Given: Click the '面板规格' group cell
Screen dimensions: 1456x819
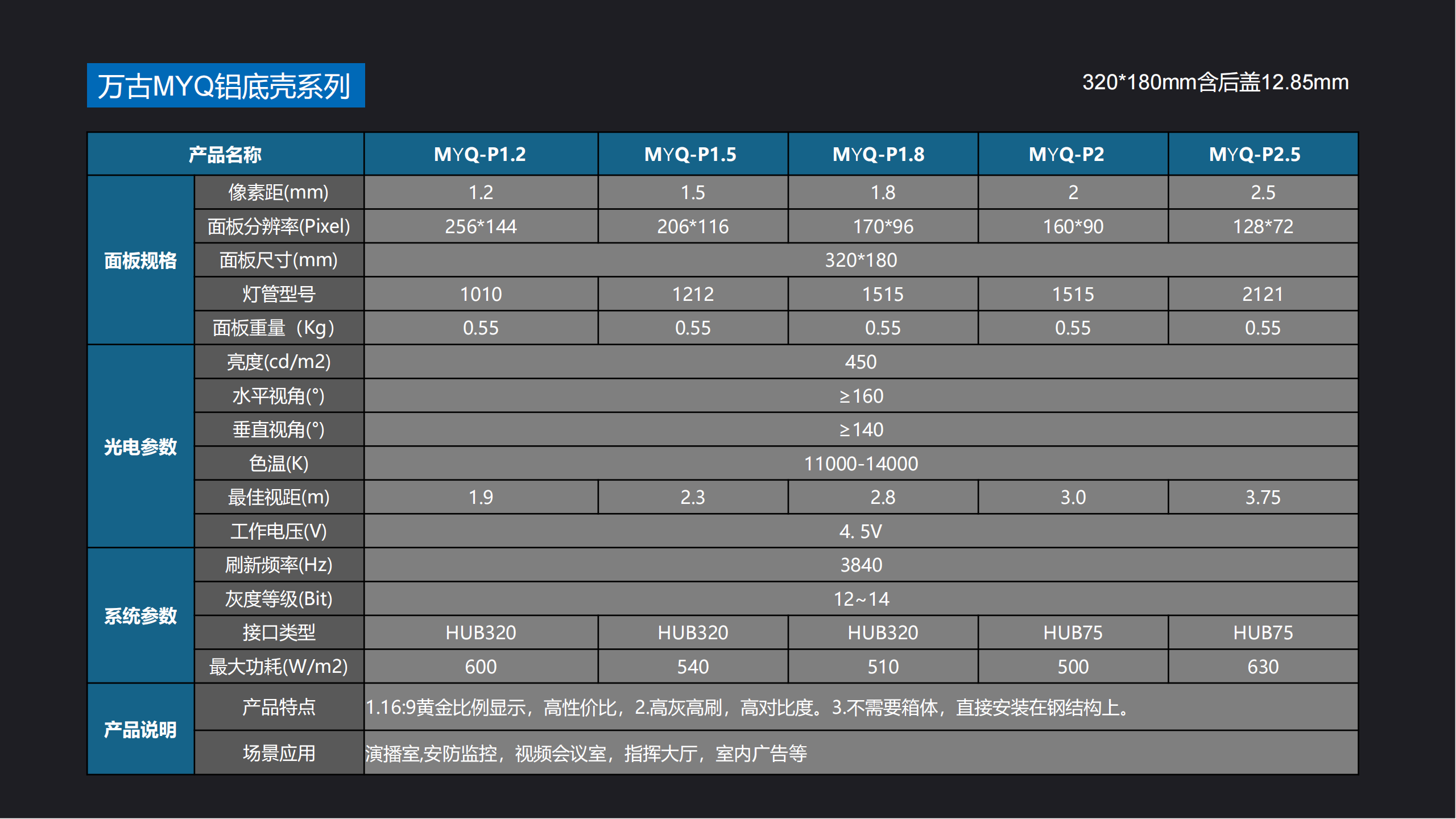Looking at the screenshot, I should (x=140, y=260).
